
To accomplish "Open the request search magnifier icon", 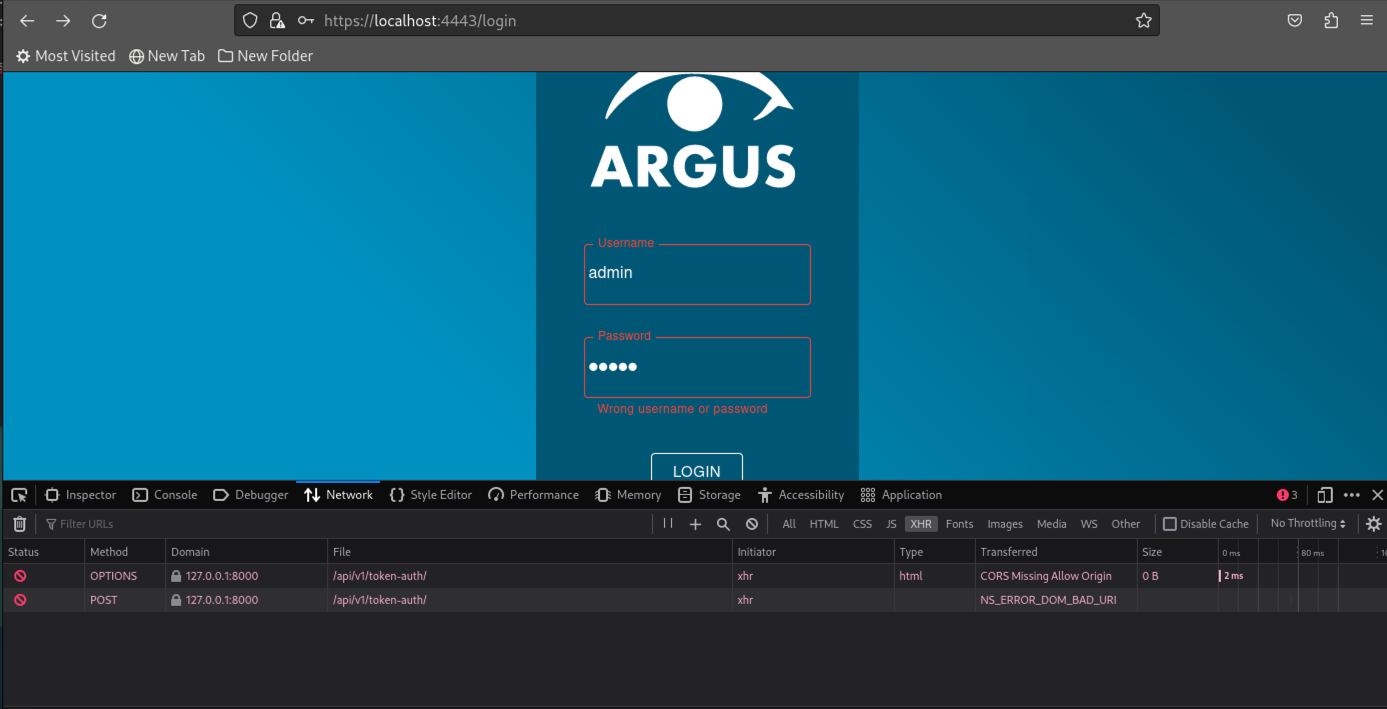I will pos(723,523).
